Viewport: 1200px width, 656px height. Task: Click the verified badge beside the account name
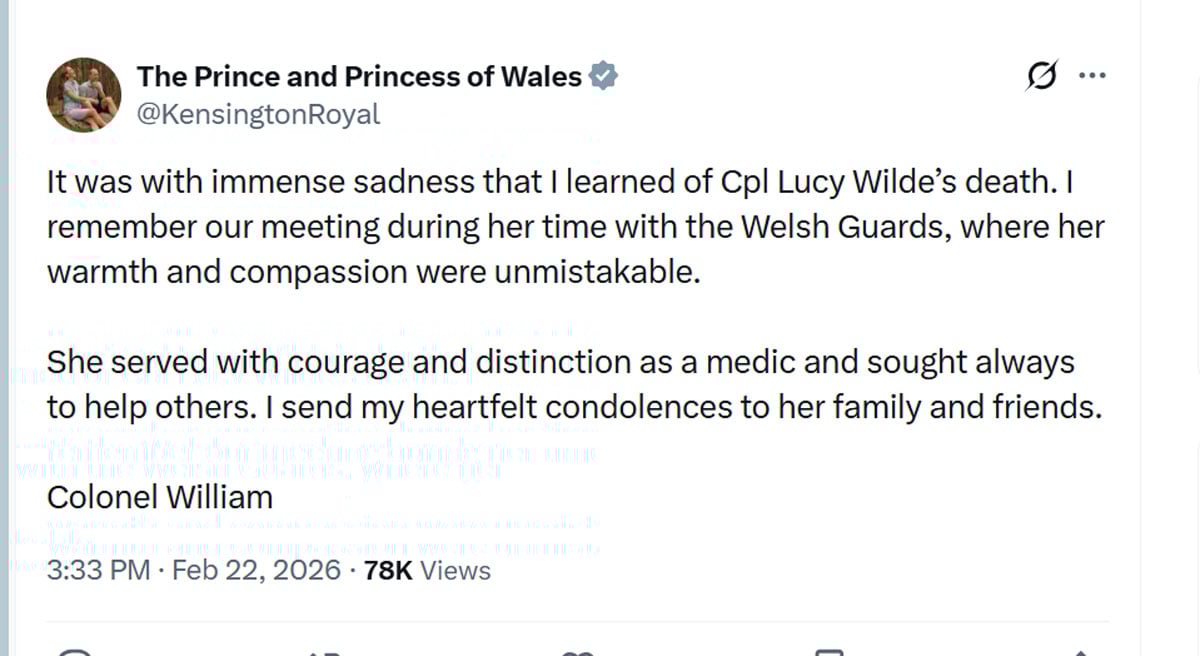click(x=604, y=75)
